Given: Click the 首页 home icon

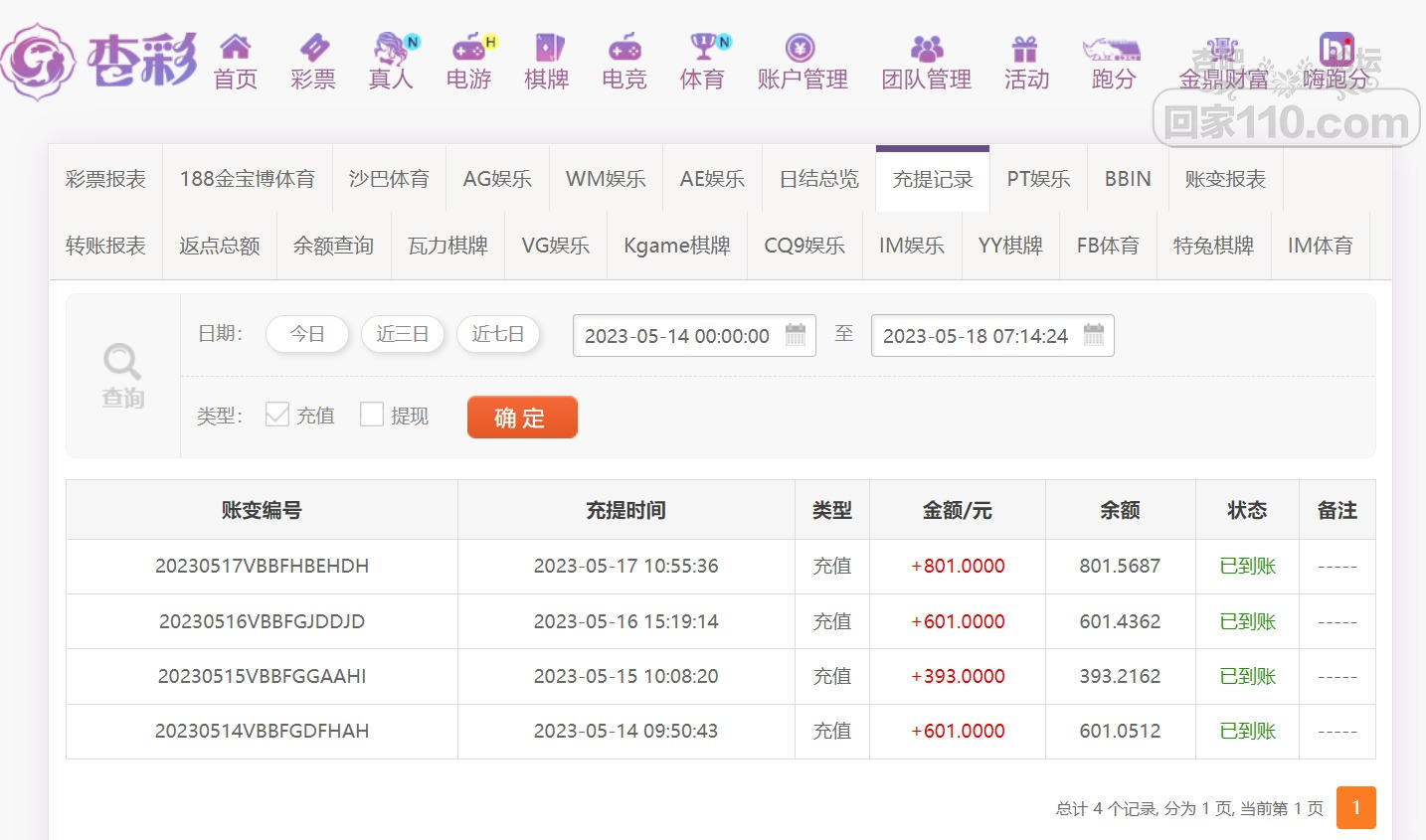Looking at the screenshot, I should 236,48.
